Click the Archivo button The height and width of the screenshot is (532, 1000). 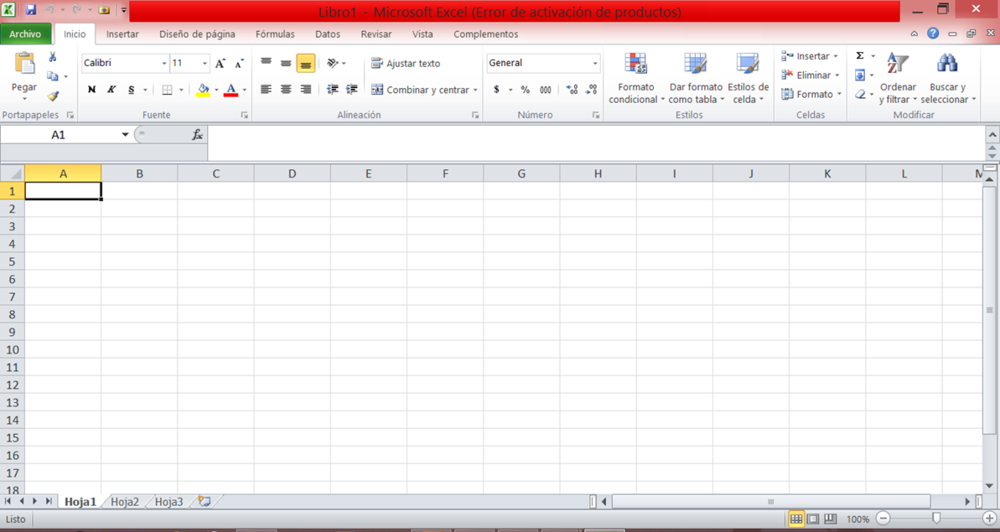point(25,34)
